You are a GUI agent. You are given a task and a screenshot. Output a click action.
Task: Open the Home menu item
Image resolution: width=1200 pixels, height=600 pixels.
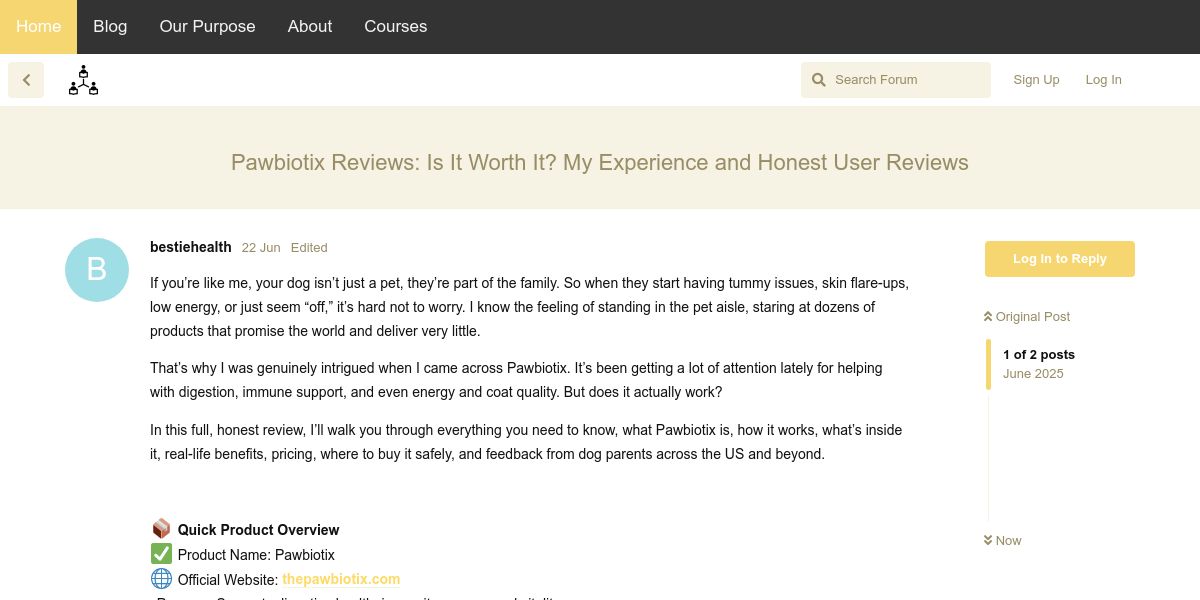[x=38, y=27]
